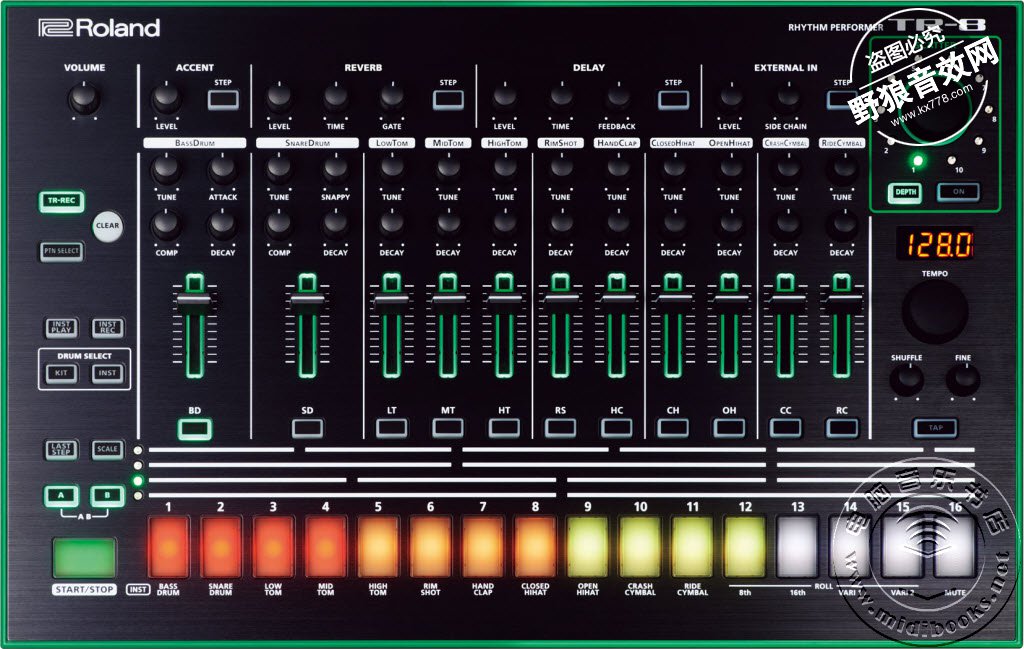1024x649 pixels.
Task: Toggle the Delay STEP button
Action: point(673,100)
